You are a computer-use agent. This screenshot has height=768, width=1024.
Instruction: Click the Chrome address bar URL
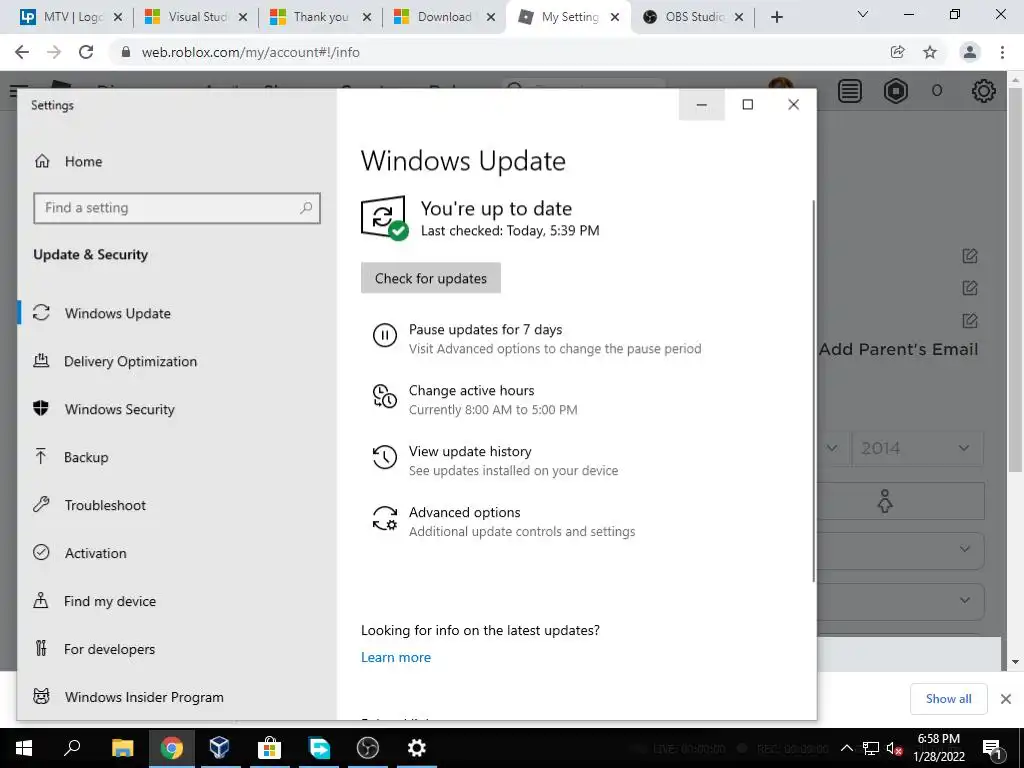tap(251, 52)
